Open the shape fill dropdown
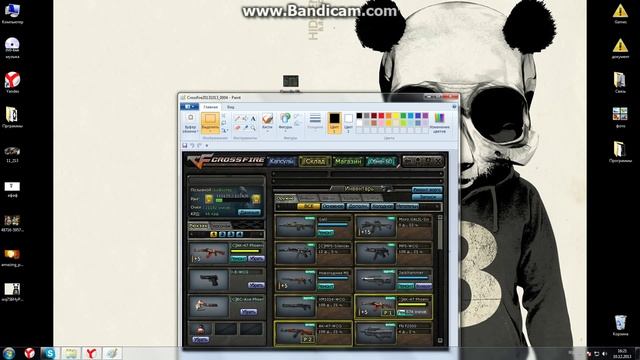The height and width of the screenshot is (360, 640). tap(298, 123)
